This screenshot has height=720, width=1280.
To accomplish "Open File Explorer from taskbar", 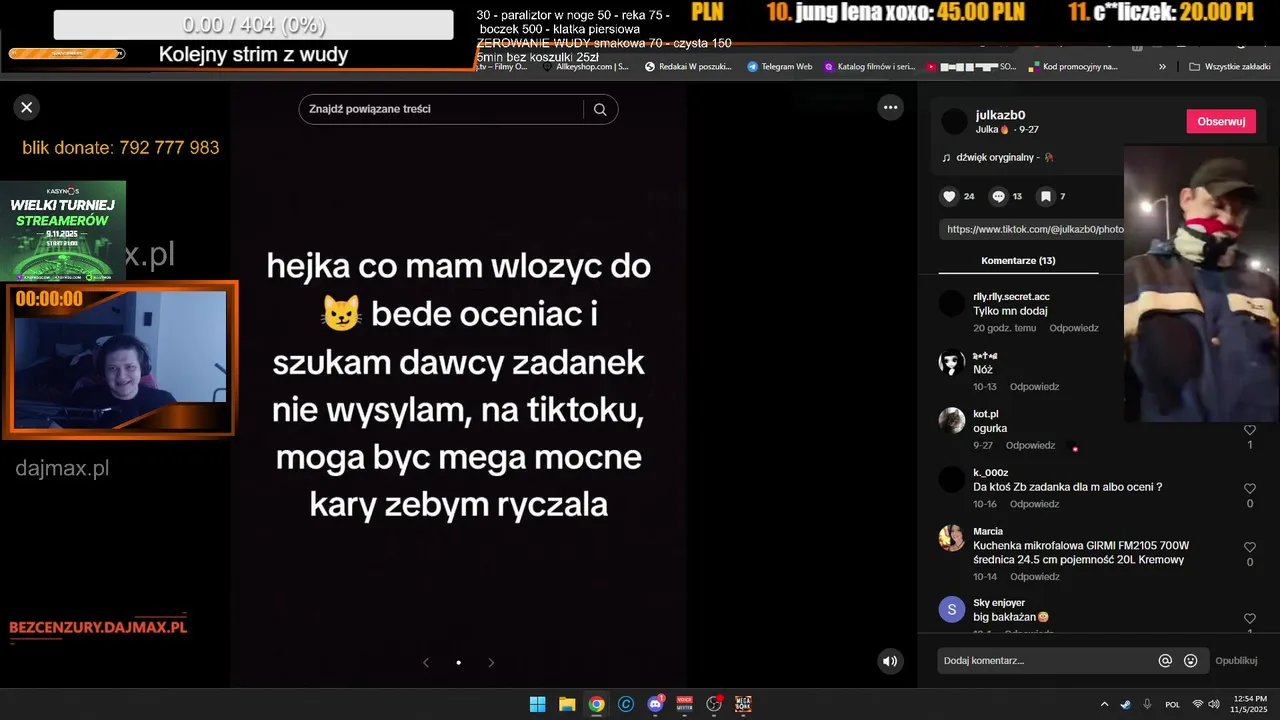I will click(567, 704).
